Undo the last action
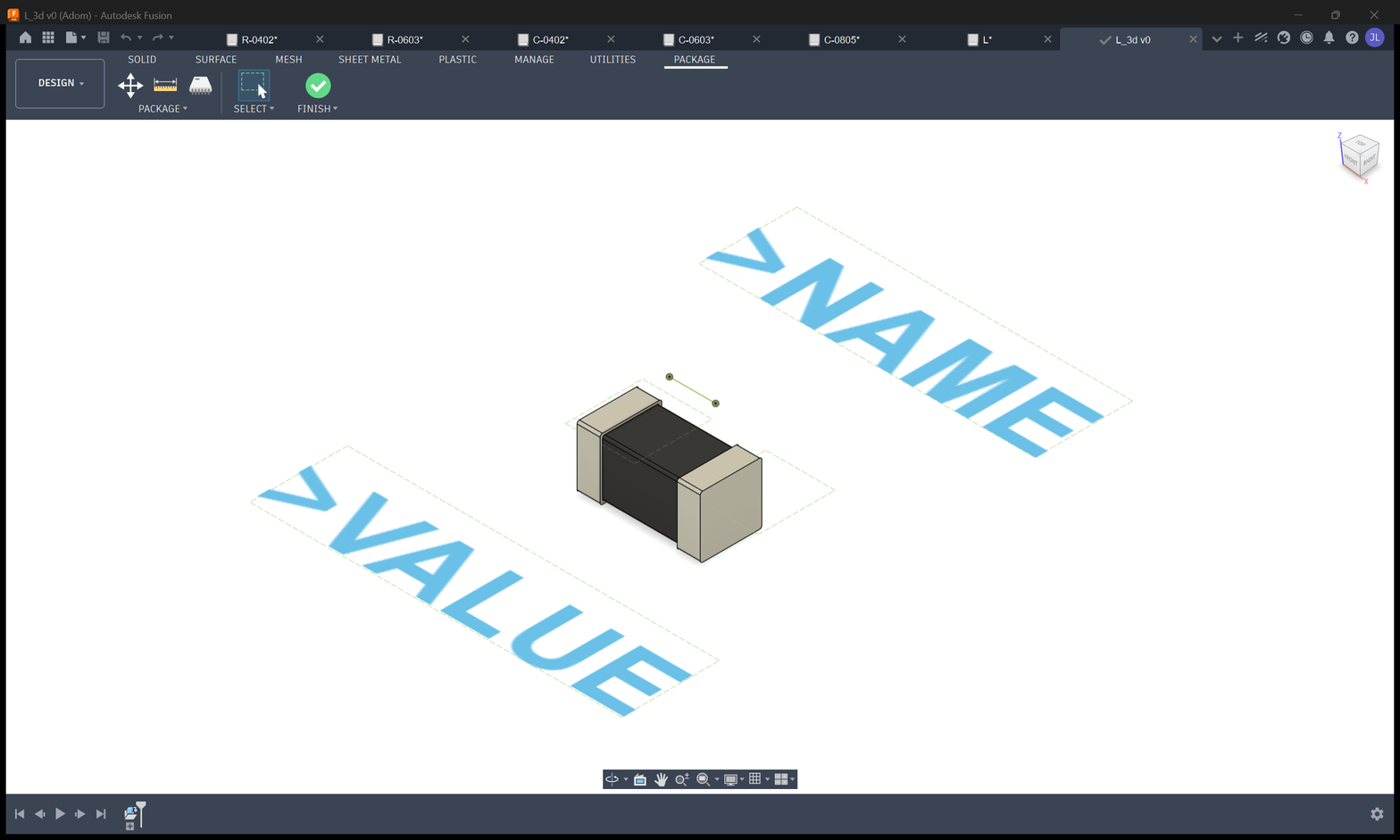This screenshot has height=840, width=1400. pos(126,37)
